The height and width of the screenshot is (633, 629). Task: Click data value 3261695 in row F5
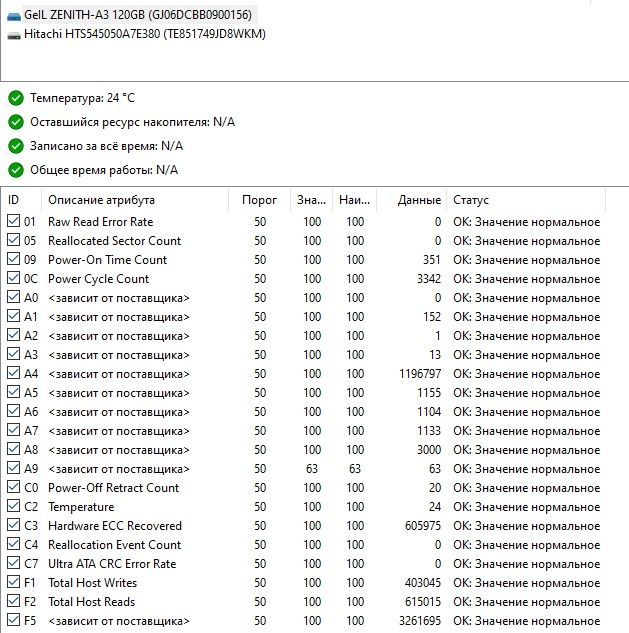(420, 620)
